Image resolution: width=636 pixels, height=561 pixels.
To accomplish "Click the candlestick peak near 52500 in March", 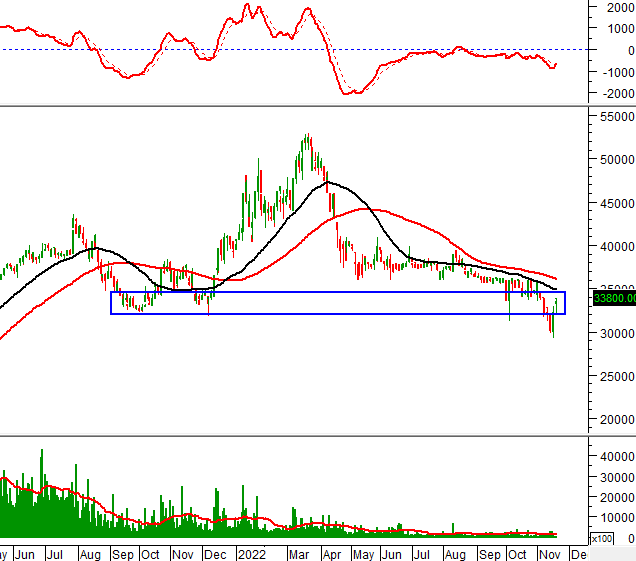I will pyautogui.click(x=307, y=137).
